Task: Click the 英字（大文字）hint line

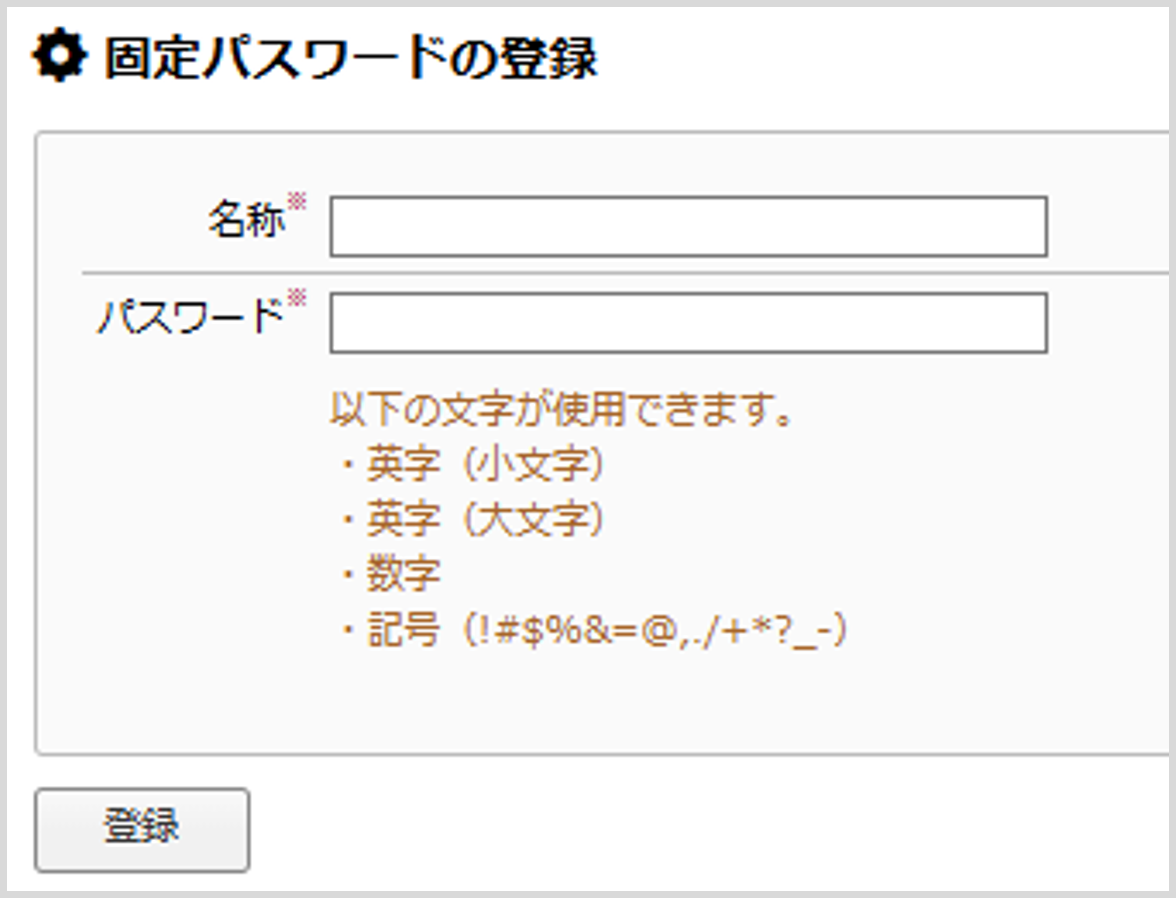Action: (486, 519)
